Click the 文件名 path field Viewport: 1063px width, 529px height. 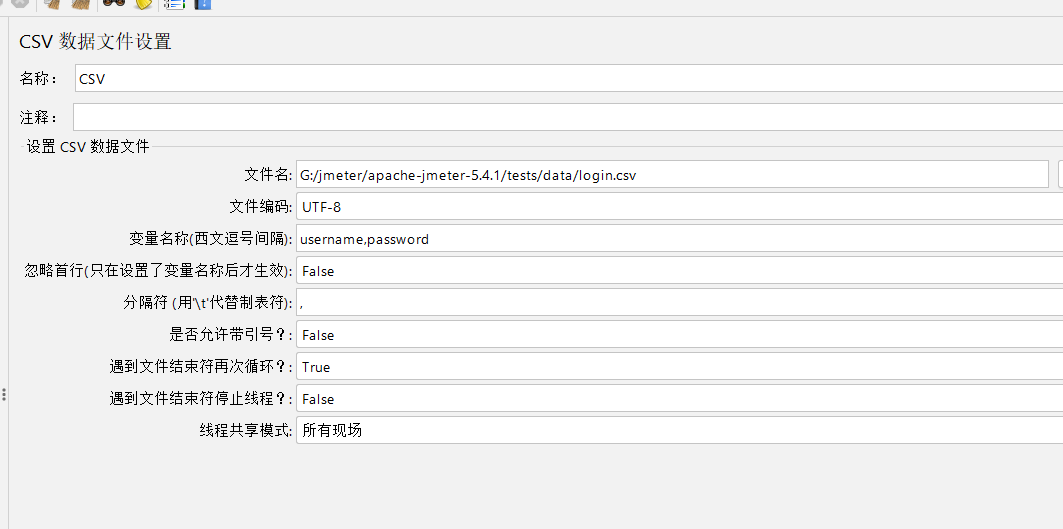click(x=672, y=175)
